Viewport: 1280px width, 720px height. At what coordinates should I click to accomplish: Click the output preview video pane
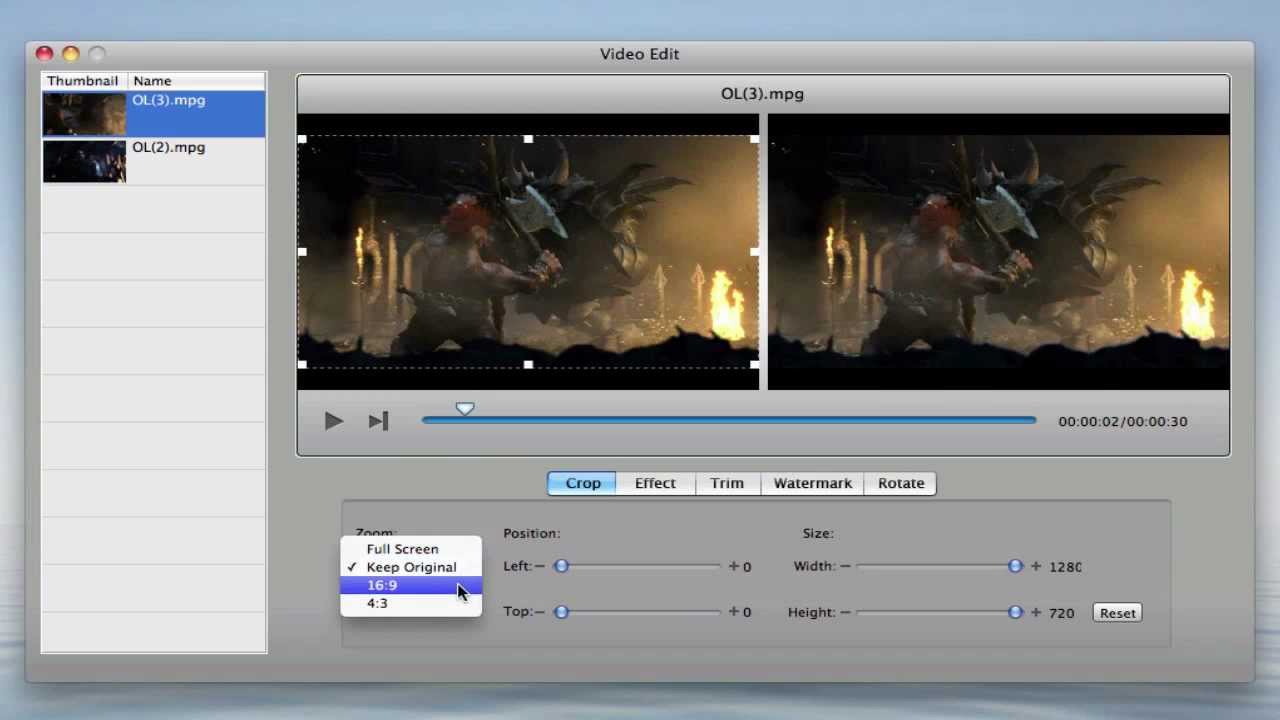[x=998, y=252]
